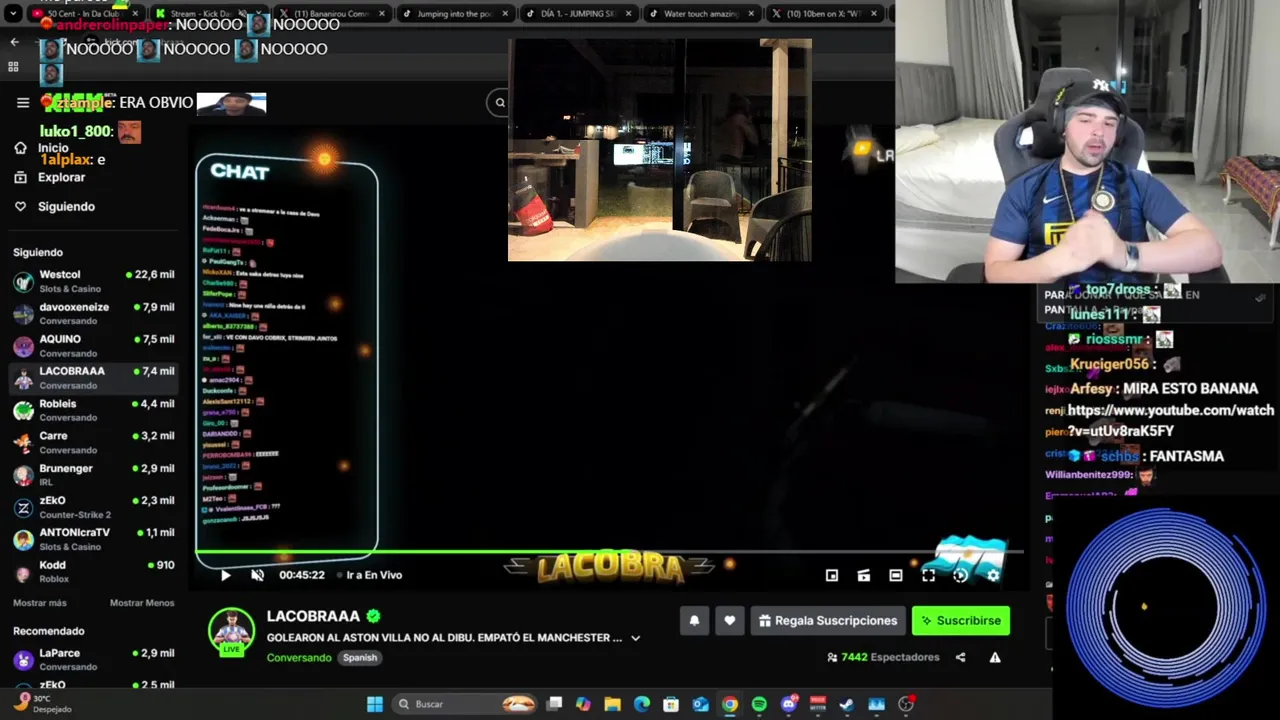The height and width of the screenshot is (720, 1280).
Task: Unmute the stream audio speaker icon
Action: pyautogui.click(x=257, y=575)
